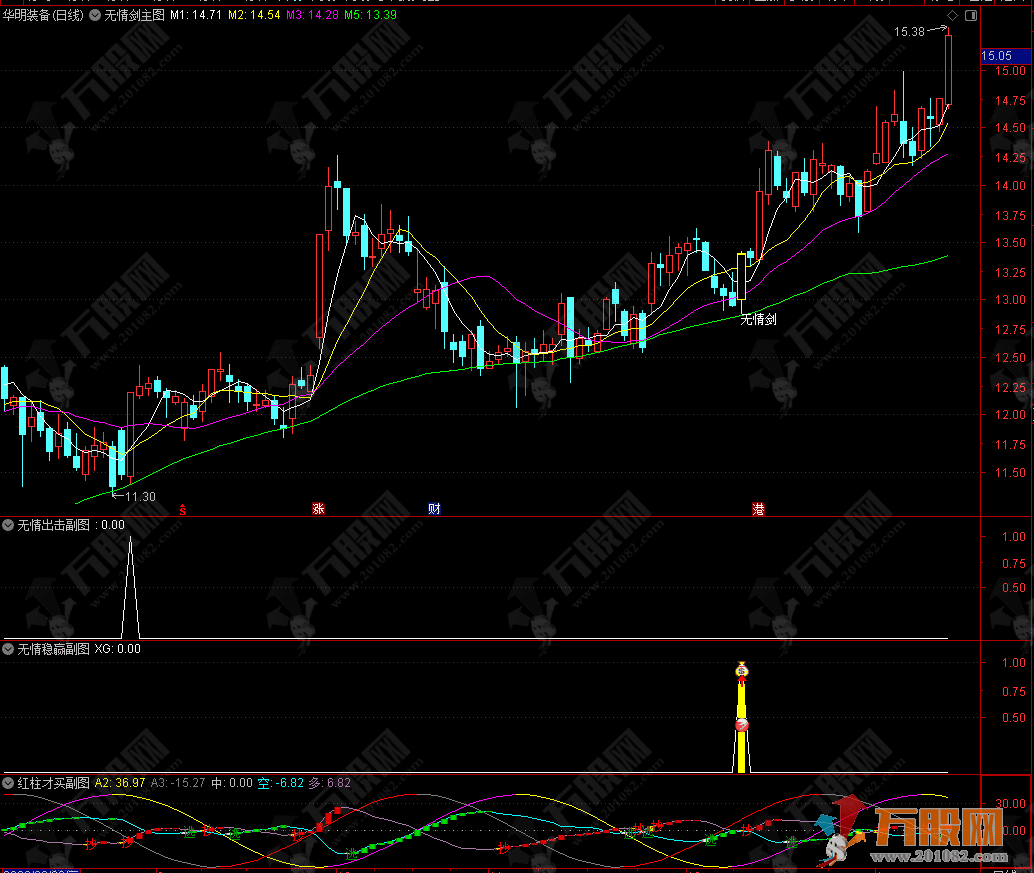The height and width of the screenshot is (873, 1034).
Task: Click the top signal icon on yellow spike
Action: (x=741, y=670)
